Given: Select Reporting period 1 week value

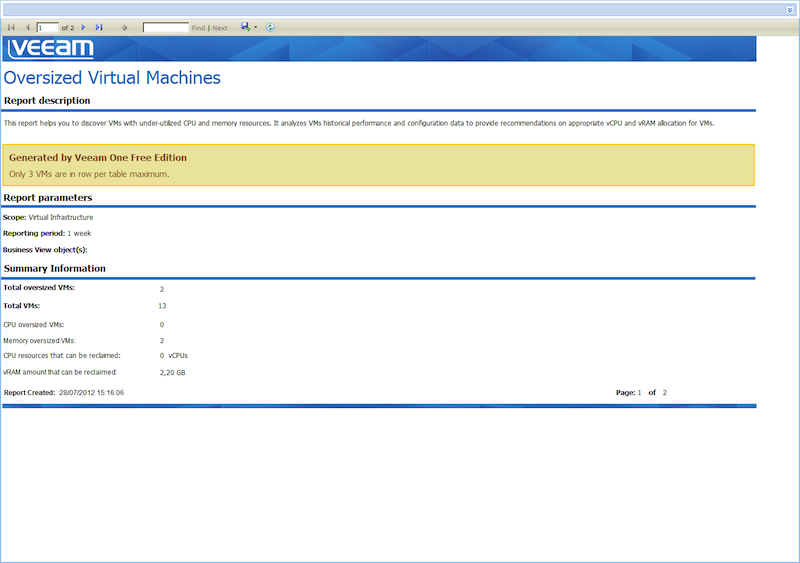Looking at the screenshot, I should coord(79,233).
